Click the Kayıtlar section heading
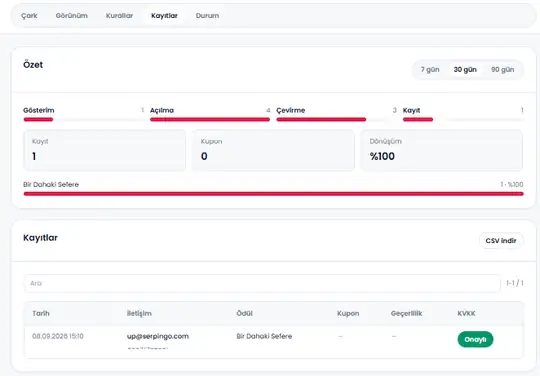Image resolution: width=540 pixels, height=376 pixels. tap(40, 238)
